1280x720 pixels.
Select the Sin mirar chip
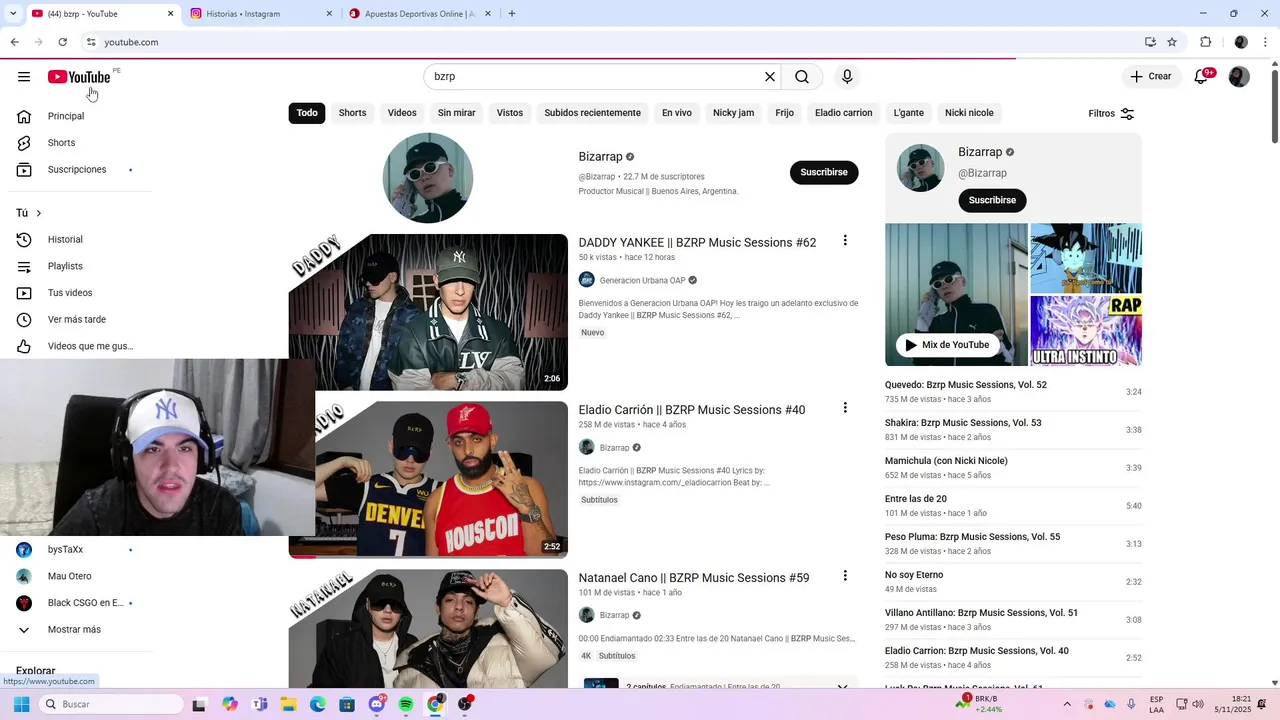pos(456,113)
